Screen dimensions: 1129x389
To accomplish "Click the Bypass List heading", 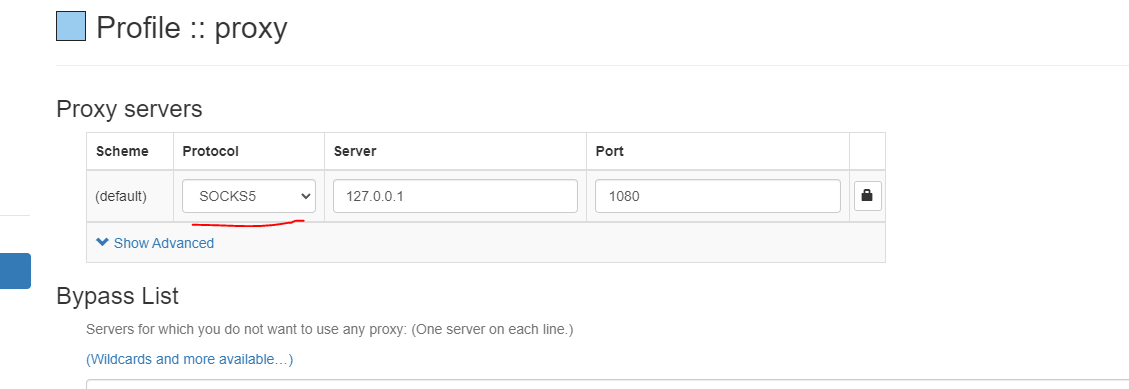I will pos(117,296).
